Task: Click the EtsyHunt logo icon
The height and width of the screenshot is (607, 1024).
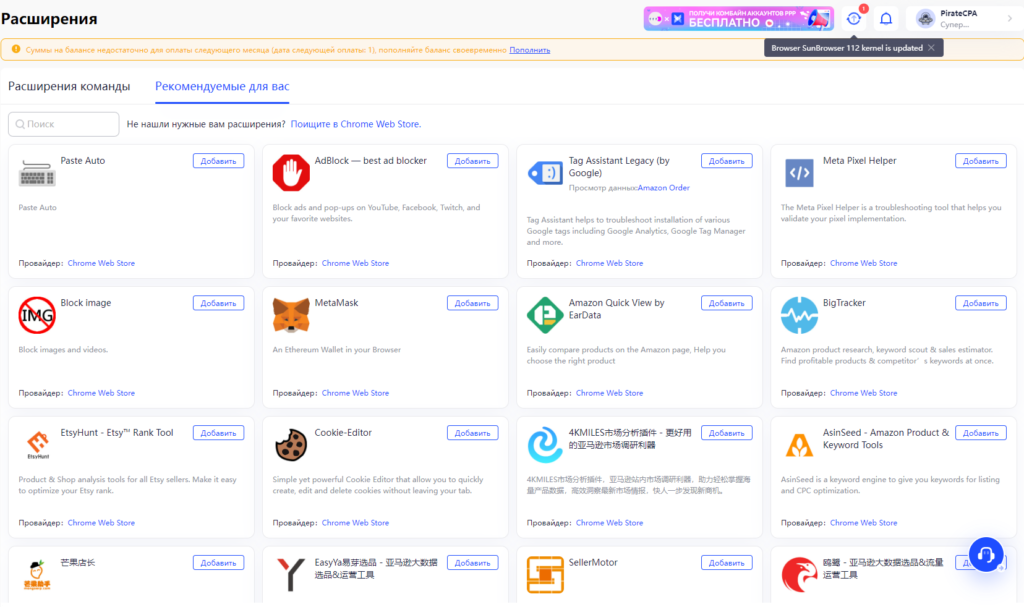Action: click(38, 444)
